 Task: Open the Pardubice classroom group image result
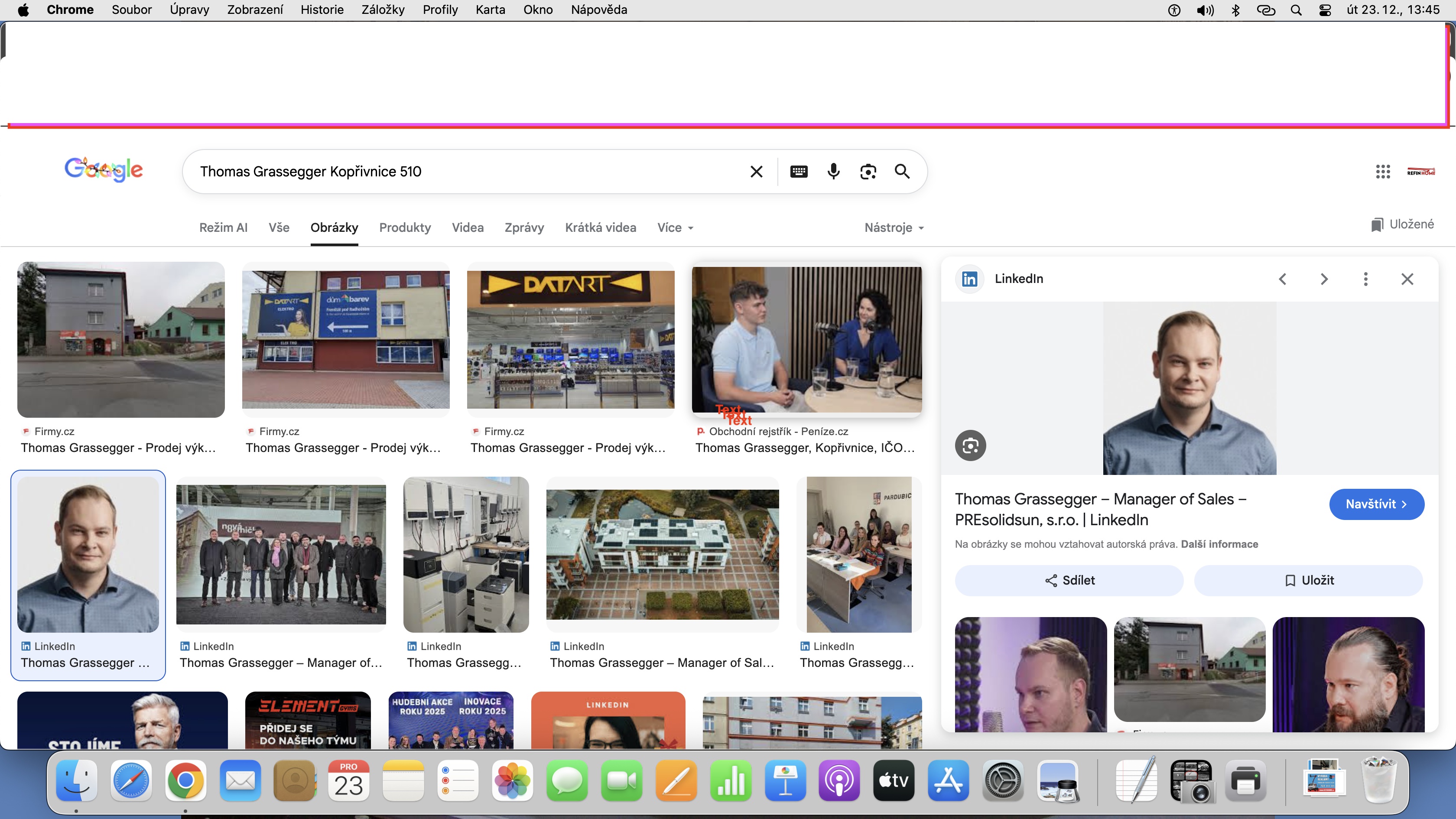pos(858,555)
